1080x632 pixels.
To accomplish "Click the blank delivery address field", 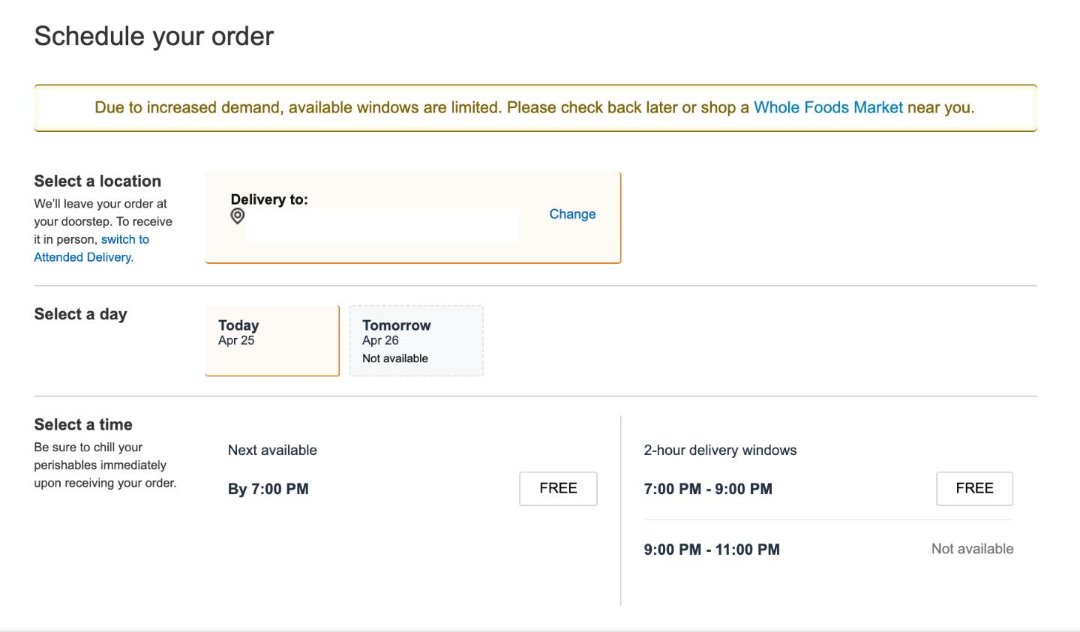I will (x=382, y=226).
